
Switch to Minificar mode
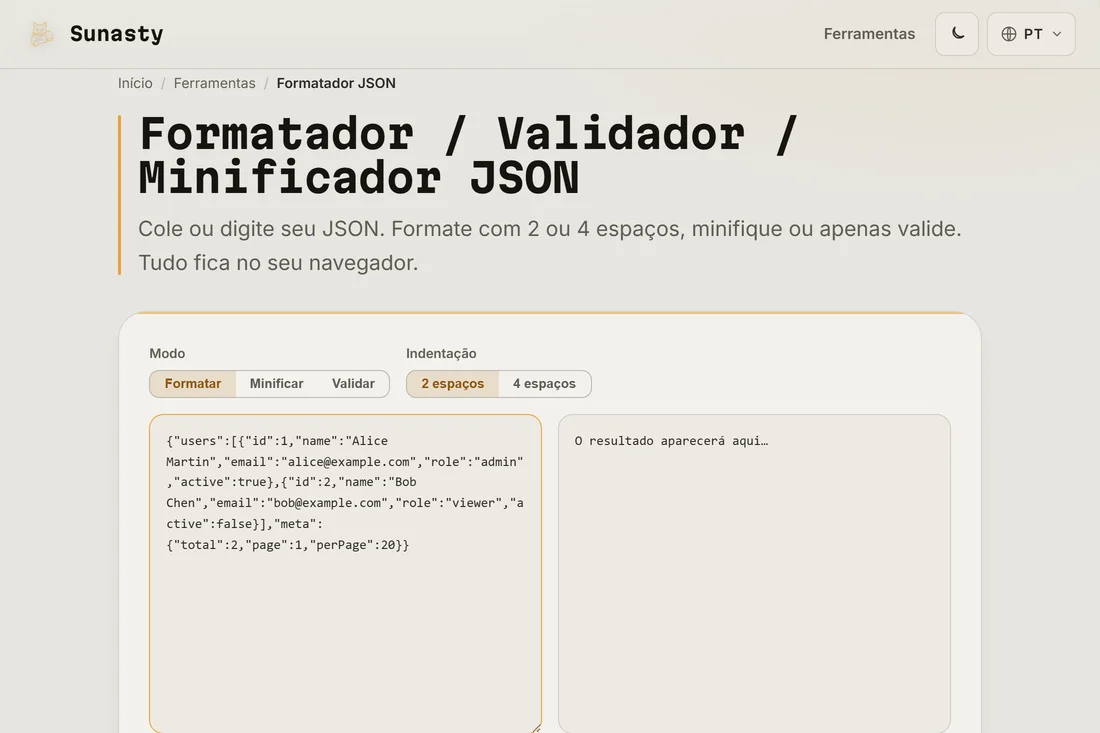[276, 384]
